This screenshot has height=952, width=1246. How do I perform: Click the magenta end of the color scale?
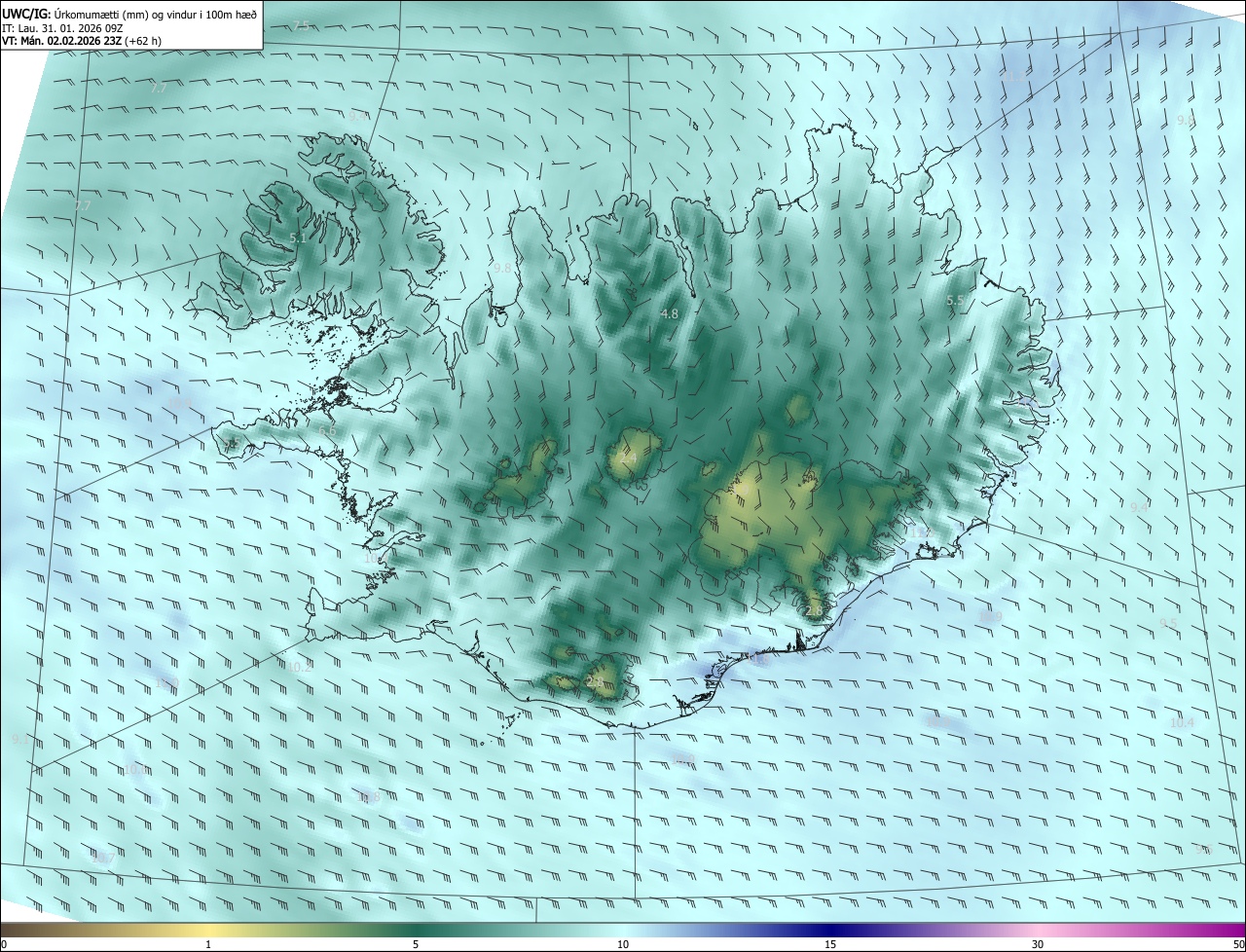1228,930
